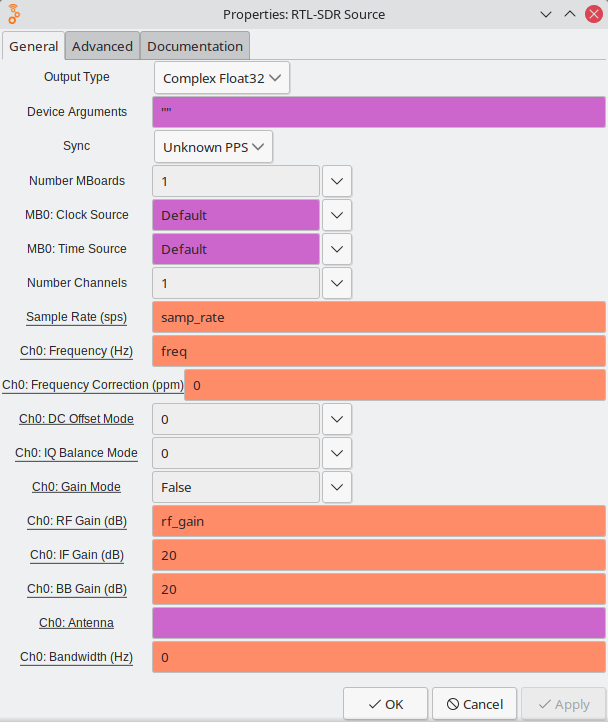Open the Number Channels dropdown arrow
Screen dimensions: 608x722
(338, 283)
